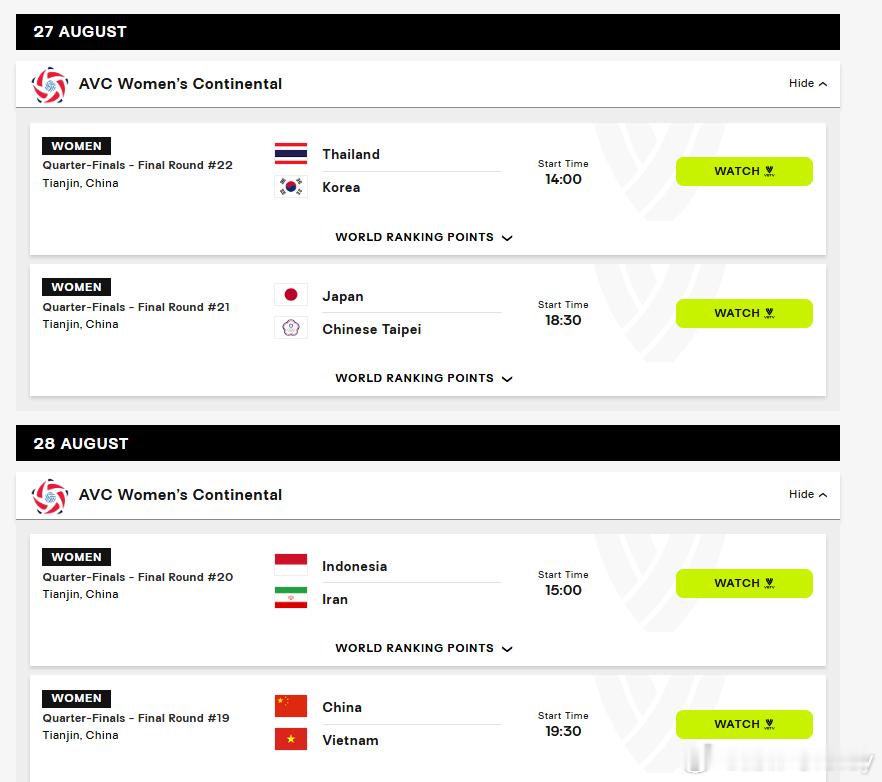
Task: Watch the Indonesia vs Iran match
Action: 744,583
